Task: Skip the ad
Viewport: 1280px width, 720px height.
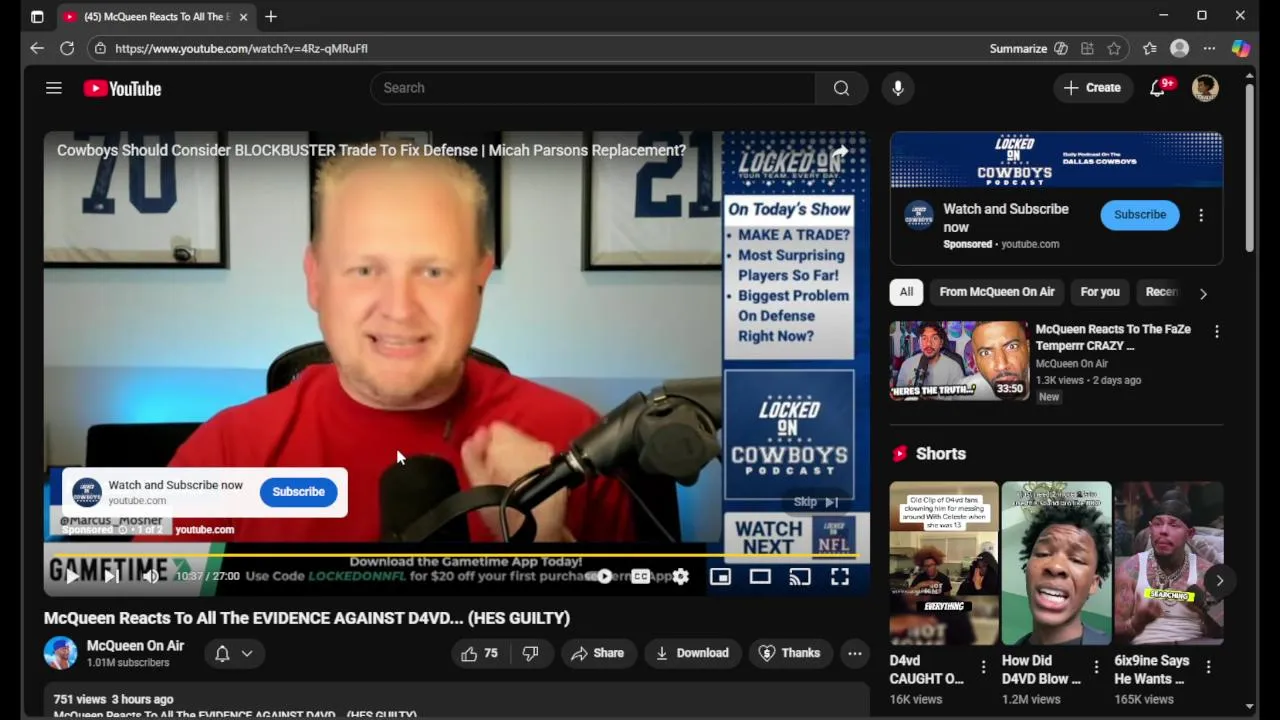Action: coord(816,502)
